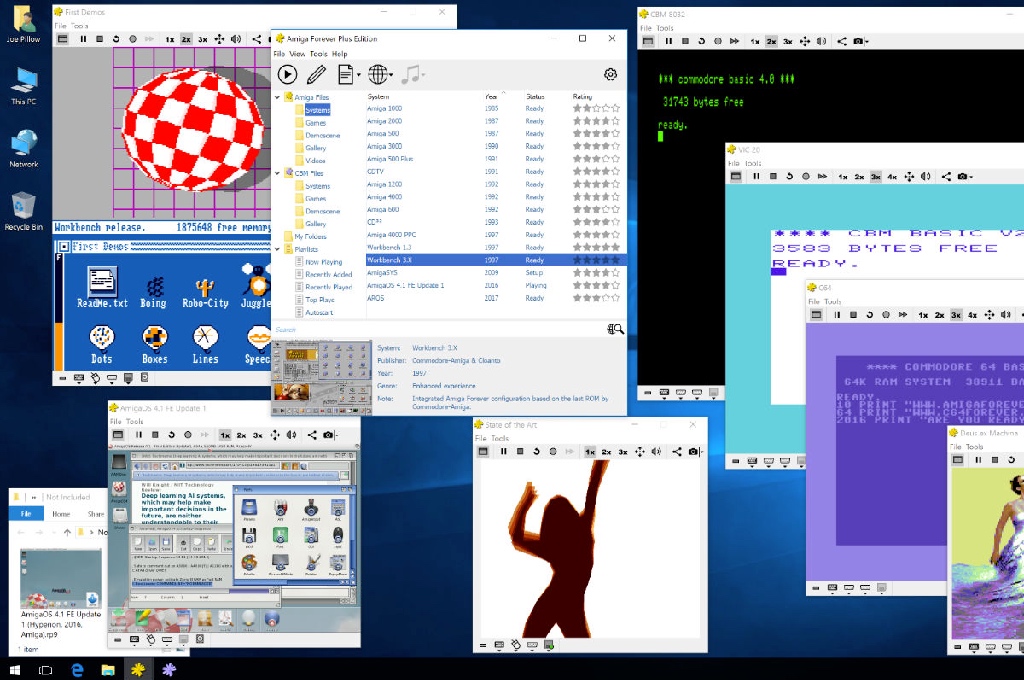Open the dropdown beside the globe icon
Viewport: 1024px width, 680px height.
pyautogui.click(x=390, y=74)
